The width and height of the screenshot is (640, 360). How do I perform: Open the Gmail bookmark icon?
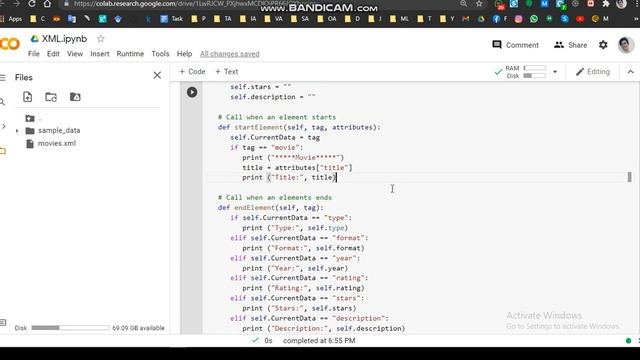[x=466, y=19]
